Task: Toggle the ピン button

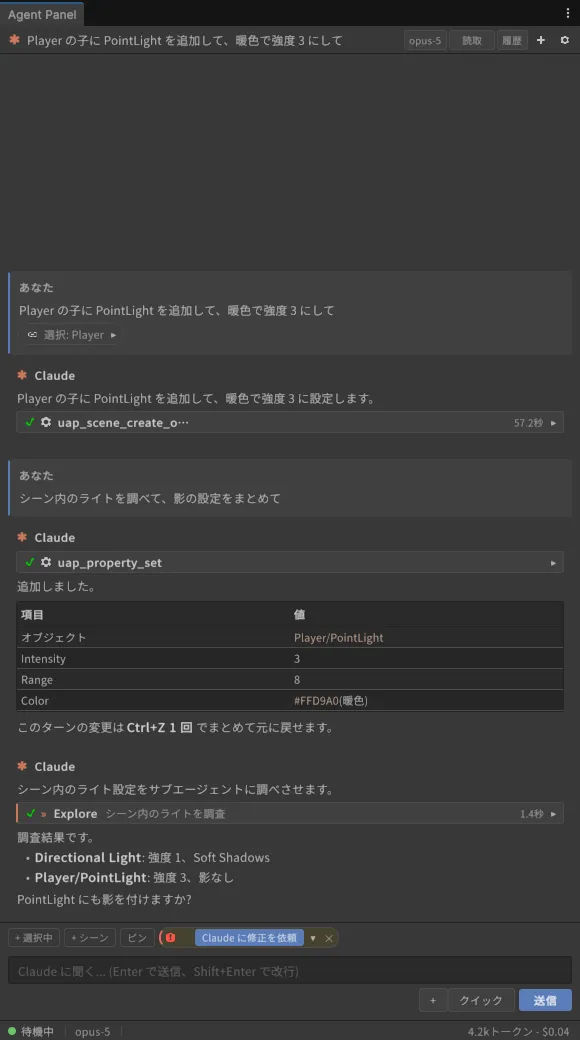Action: (x=137, y=938)
